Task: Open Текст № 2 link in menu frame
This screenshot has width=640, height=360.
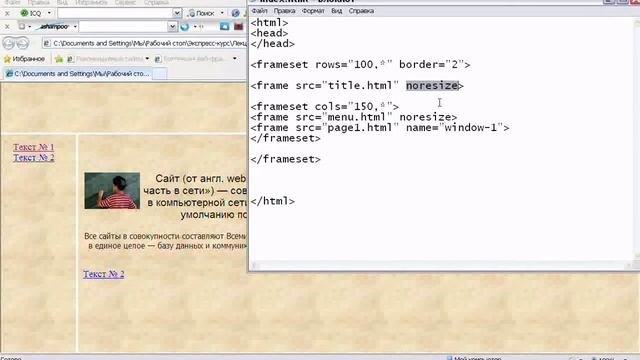Action: tap(33, 158)
